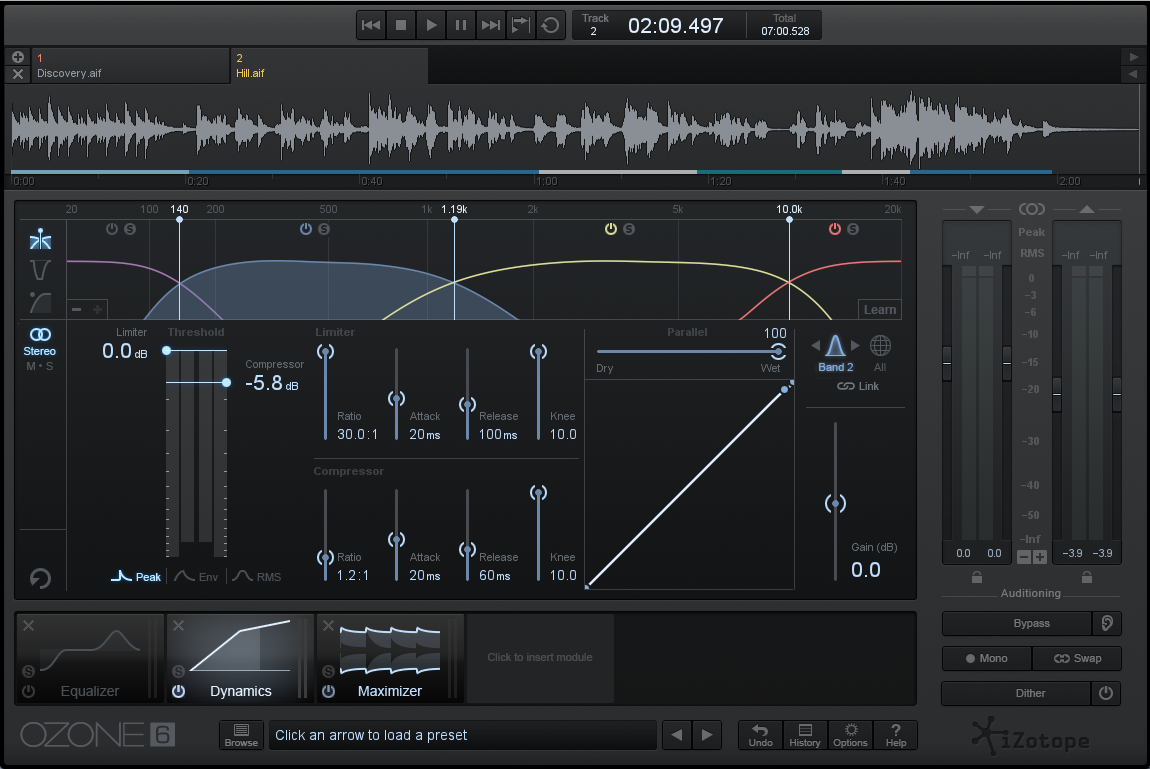Click to insert module empty slot
Image resolution: width=1150 pixels, height=769 pixels.
pyautogui.click(x=540, y=658)
